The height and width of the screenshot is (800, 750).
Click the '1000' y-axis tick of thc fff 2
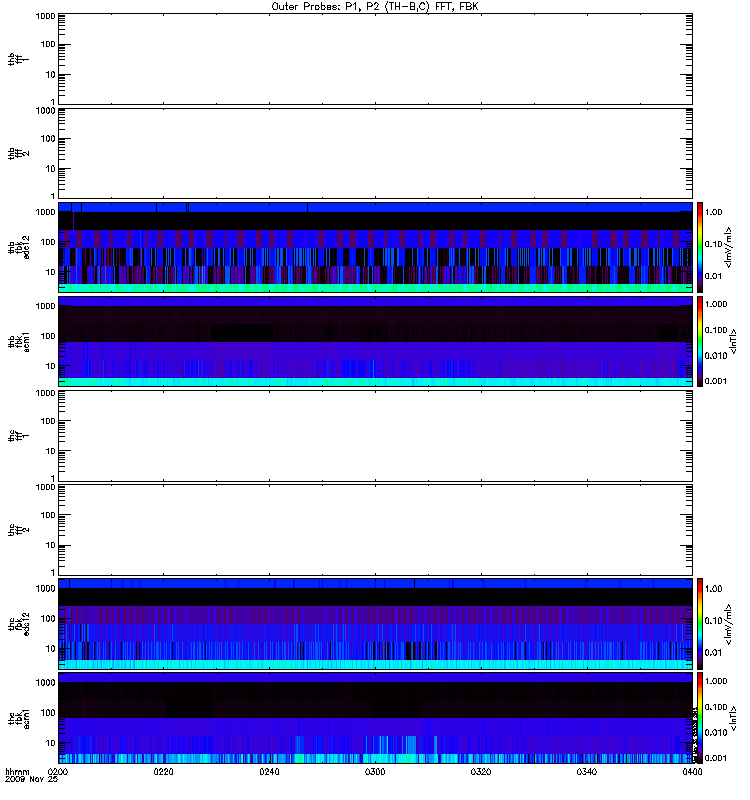pos(45,487)
